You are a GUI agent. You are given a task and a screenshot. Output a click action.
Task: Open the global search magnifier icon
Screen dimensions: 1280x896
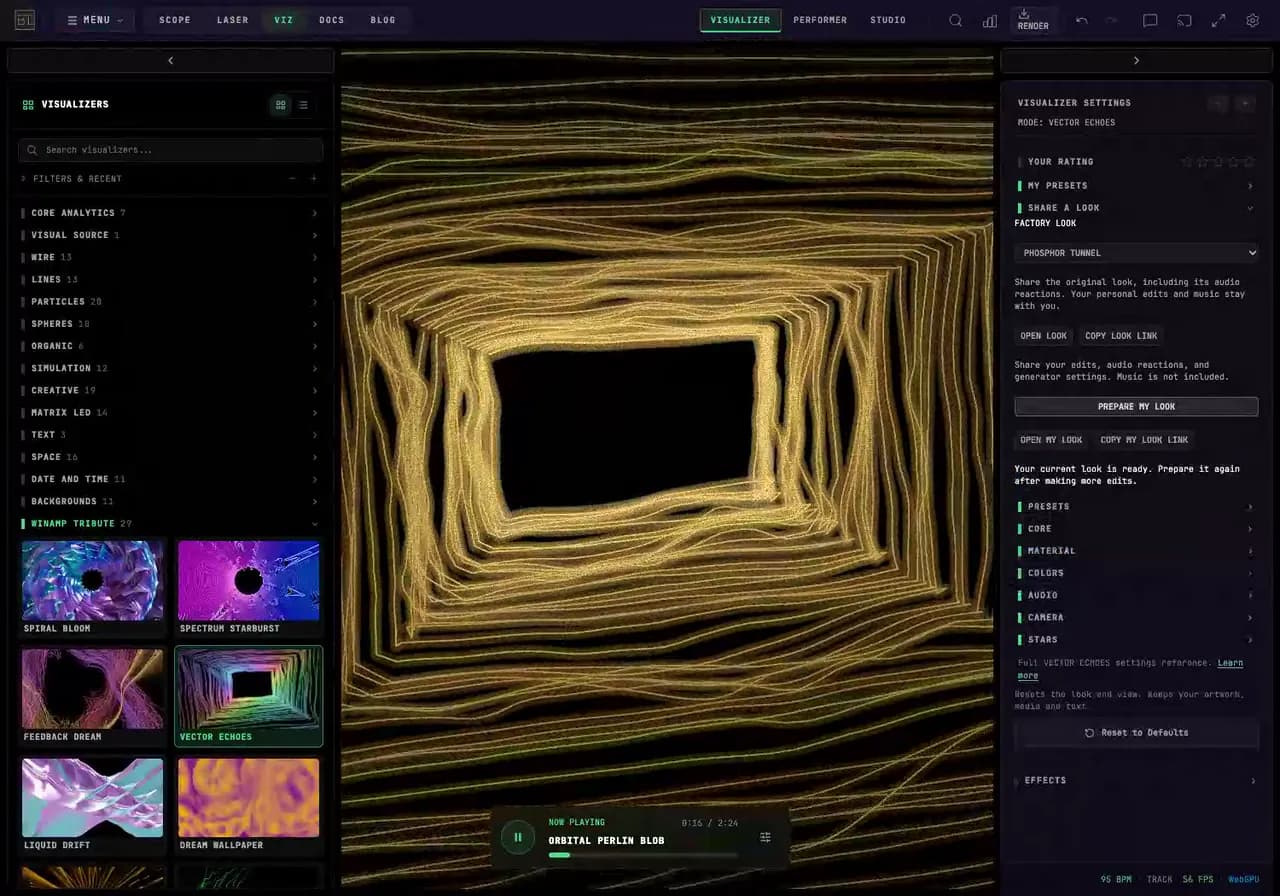point(956,20)
